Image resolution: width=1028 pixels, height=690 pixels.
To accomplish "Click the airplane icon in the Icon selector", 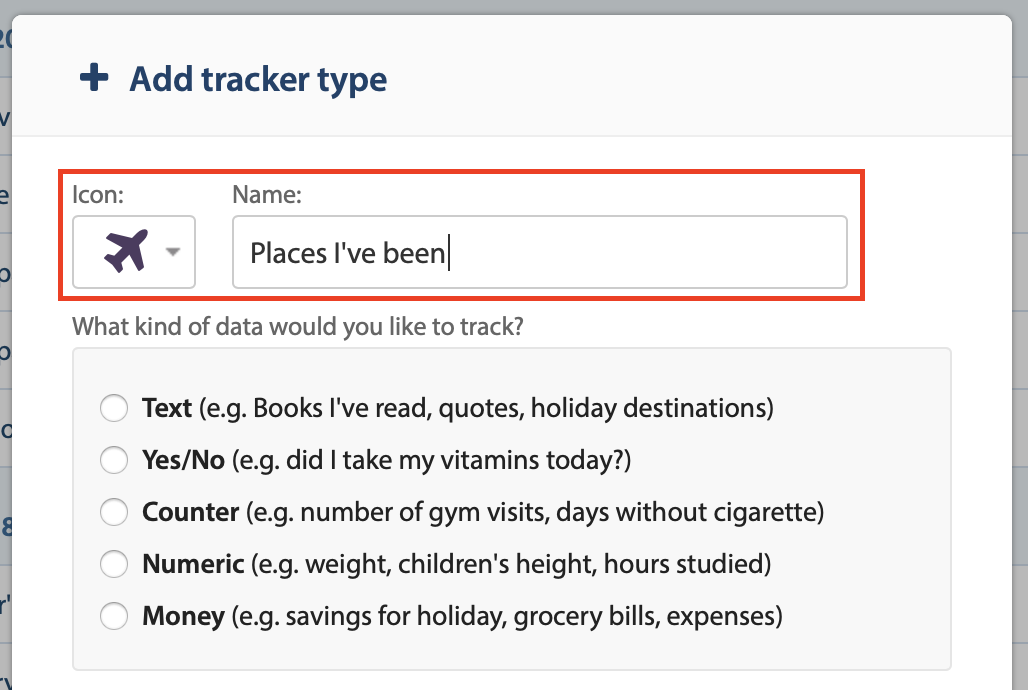I will (127, 251).
